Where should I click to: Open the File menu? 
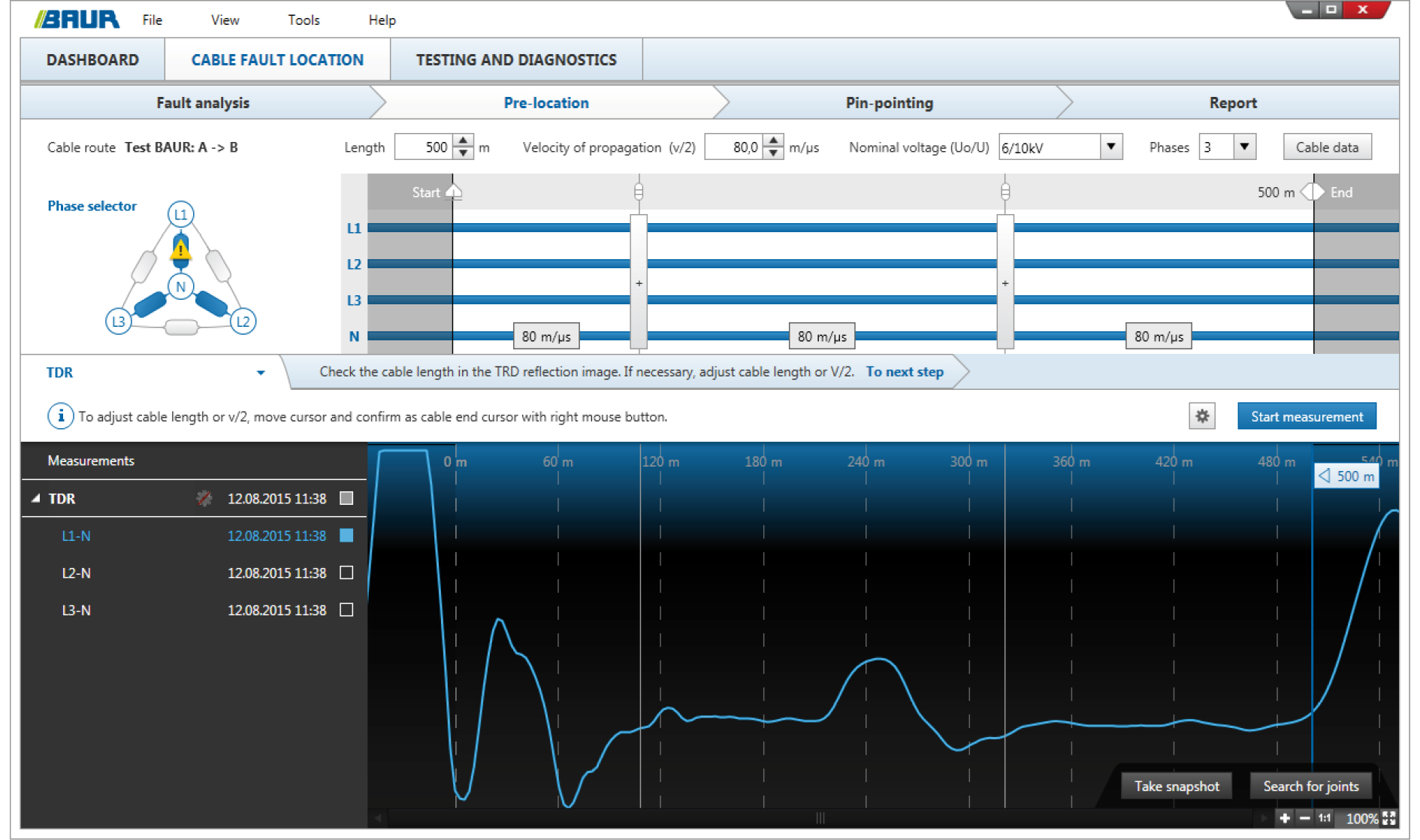point(153,20)
